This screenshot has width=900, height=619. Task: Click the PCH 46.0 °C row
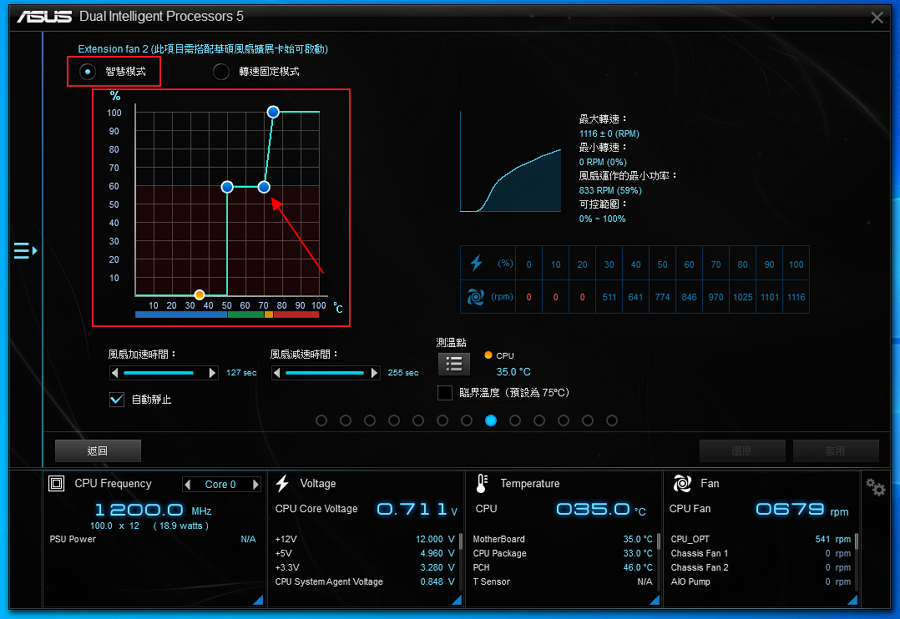point(562,567)
